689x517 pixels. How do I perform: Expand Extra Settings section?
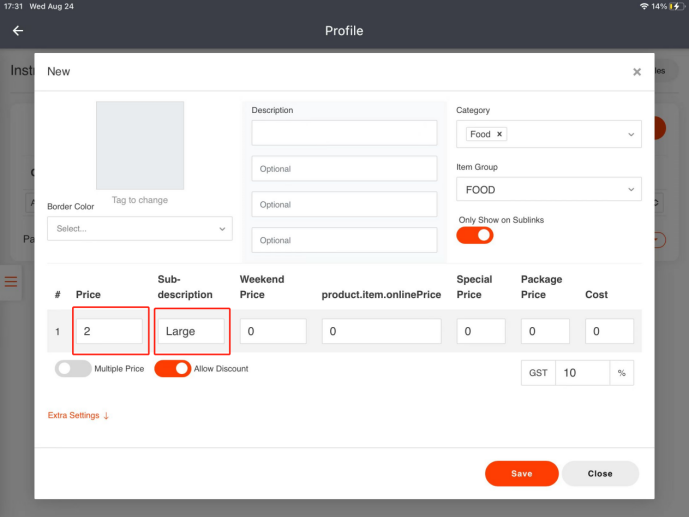[78, 415]
